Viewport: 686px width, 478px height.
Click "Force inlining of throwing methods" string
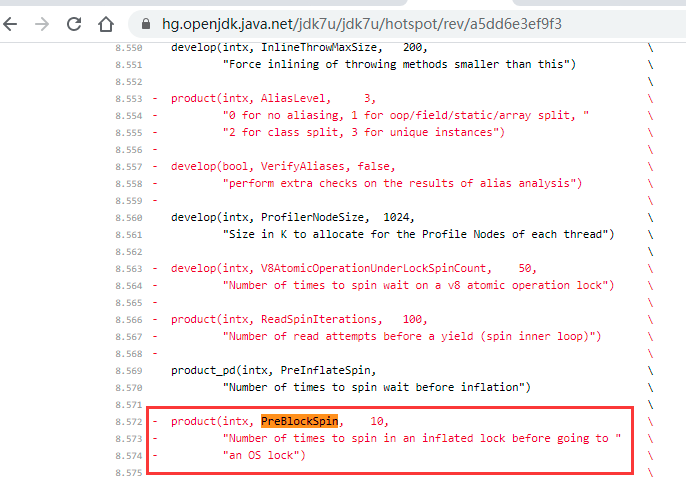click(x=399, y=64)
